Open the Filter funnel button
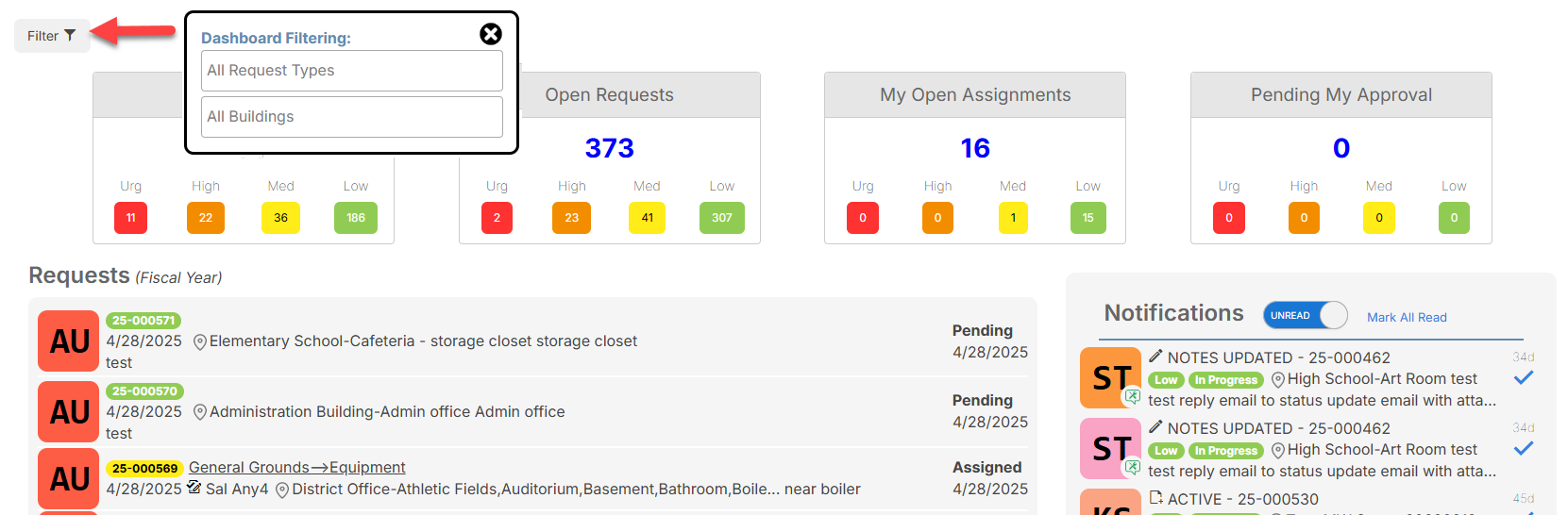The width and height of the screenshot is (1568, 515). point(52,36)
